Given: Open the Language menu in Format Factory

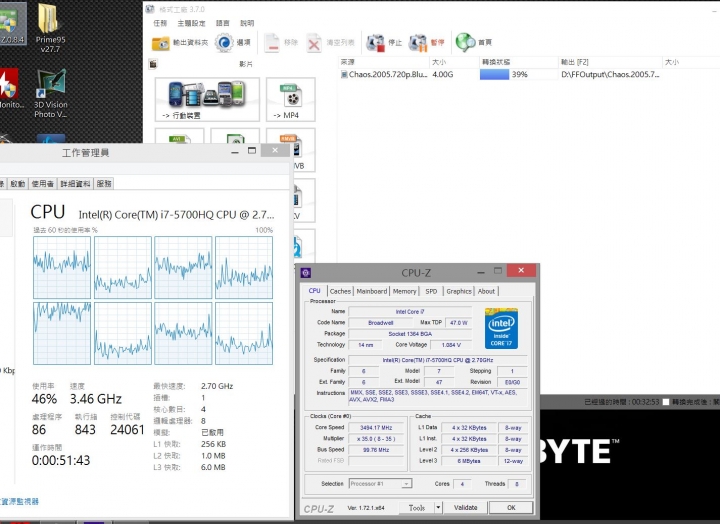Looking at the screenshot, I should point(222,23).
